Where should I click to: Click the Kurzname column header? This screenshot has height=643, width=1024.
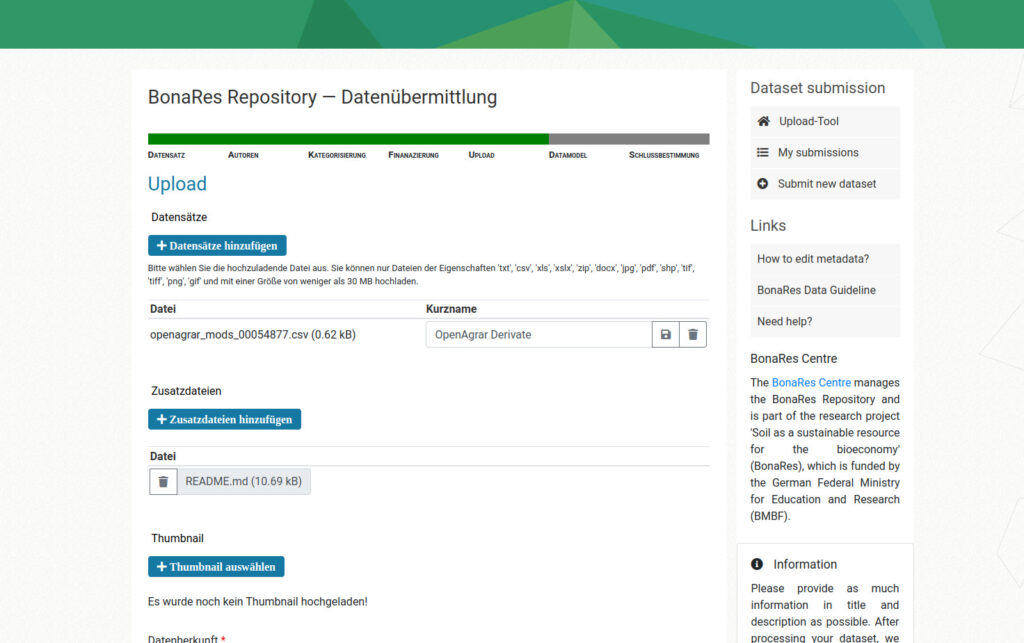point(451,309)
